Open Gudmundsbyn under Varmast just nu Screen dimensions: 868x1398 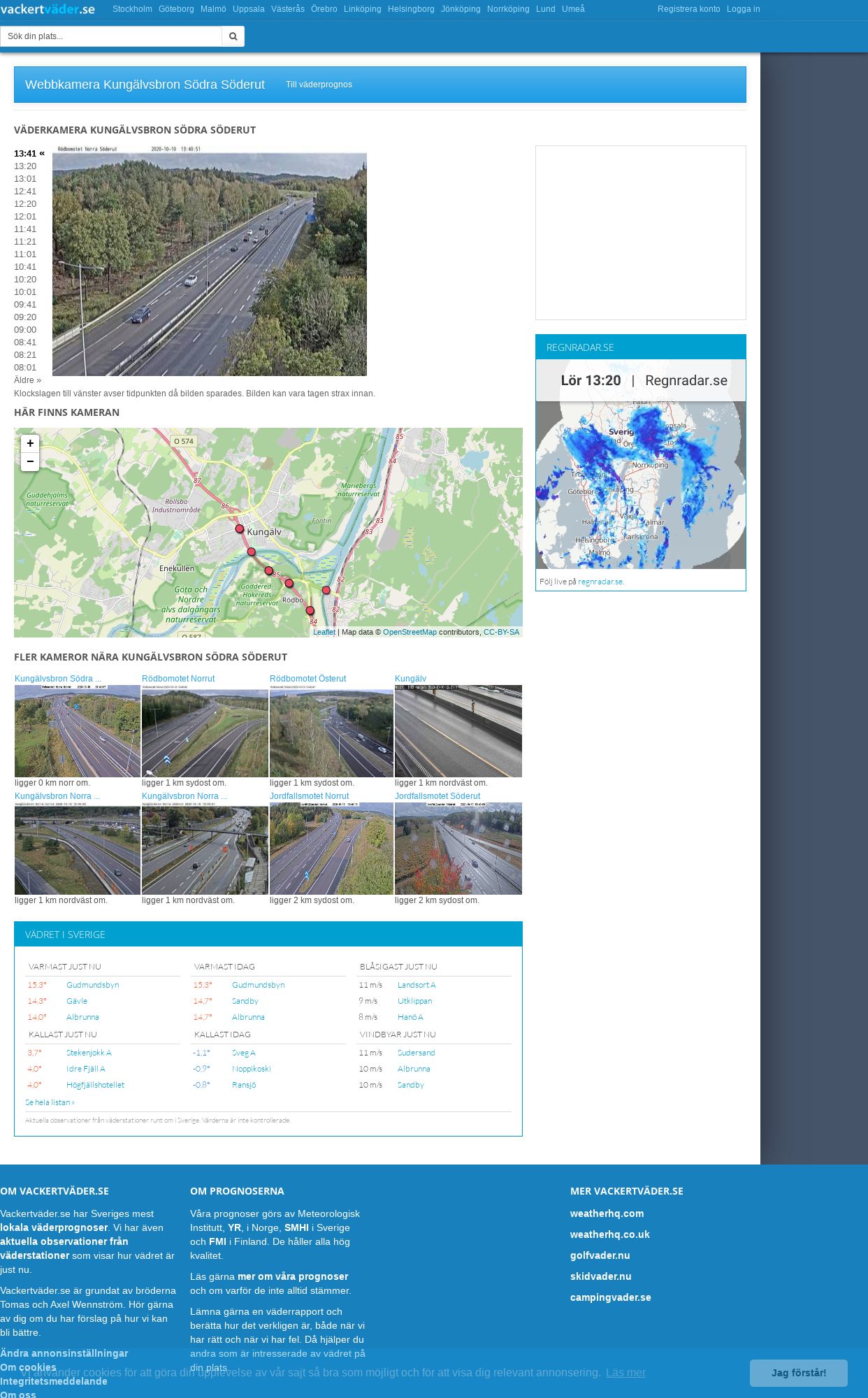92,985
